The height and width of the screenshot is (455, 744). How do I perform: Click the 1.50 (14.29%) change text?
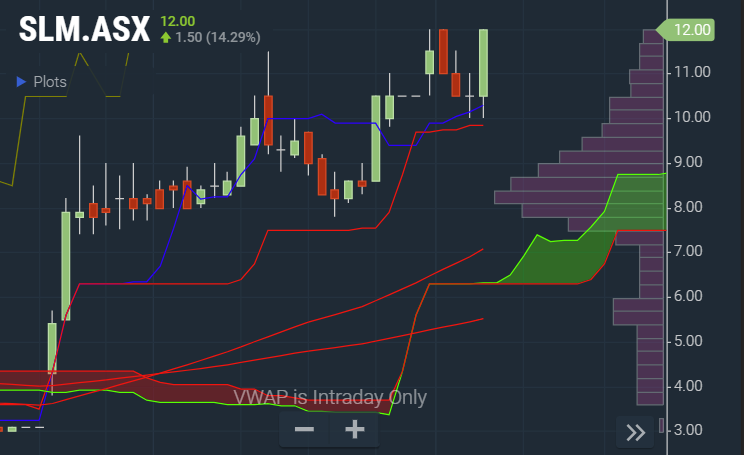coord(218,37)
